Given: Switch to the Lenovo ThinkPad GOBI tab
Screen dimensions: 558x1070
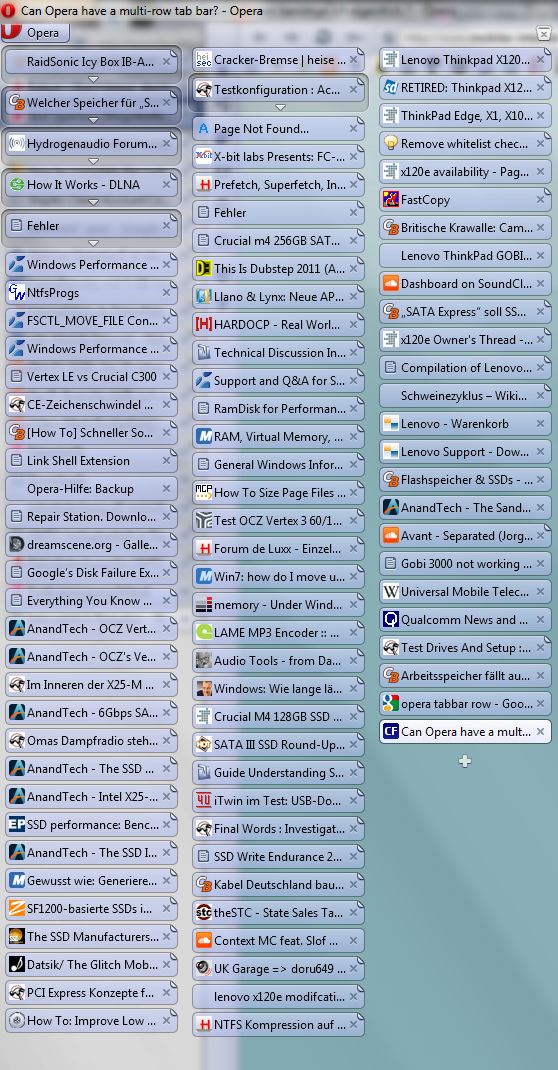Looking at the screenshot, I should pyautogui.click(x=465, y=256).
